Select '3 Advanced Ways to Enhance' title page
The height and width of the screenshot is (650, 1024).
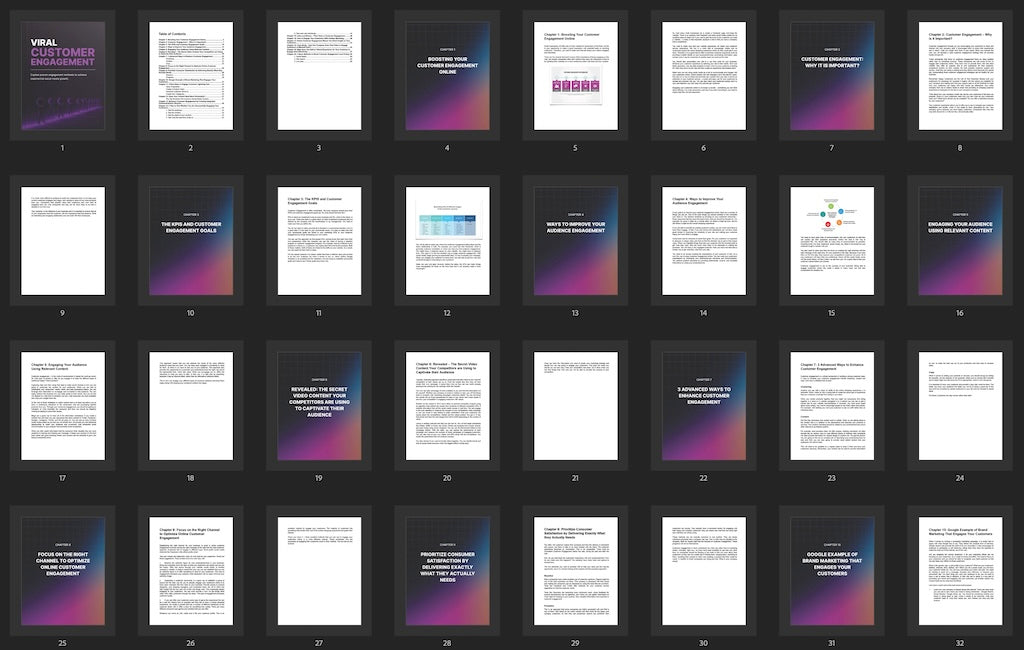[x=703, y=405]
